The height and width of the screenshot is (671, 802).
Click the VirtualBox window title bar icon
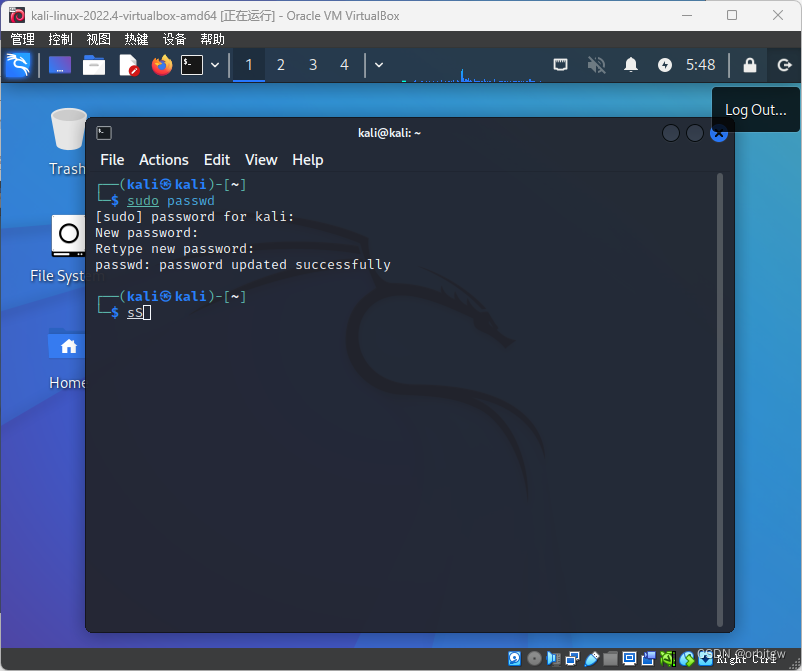(16, 15)
